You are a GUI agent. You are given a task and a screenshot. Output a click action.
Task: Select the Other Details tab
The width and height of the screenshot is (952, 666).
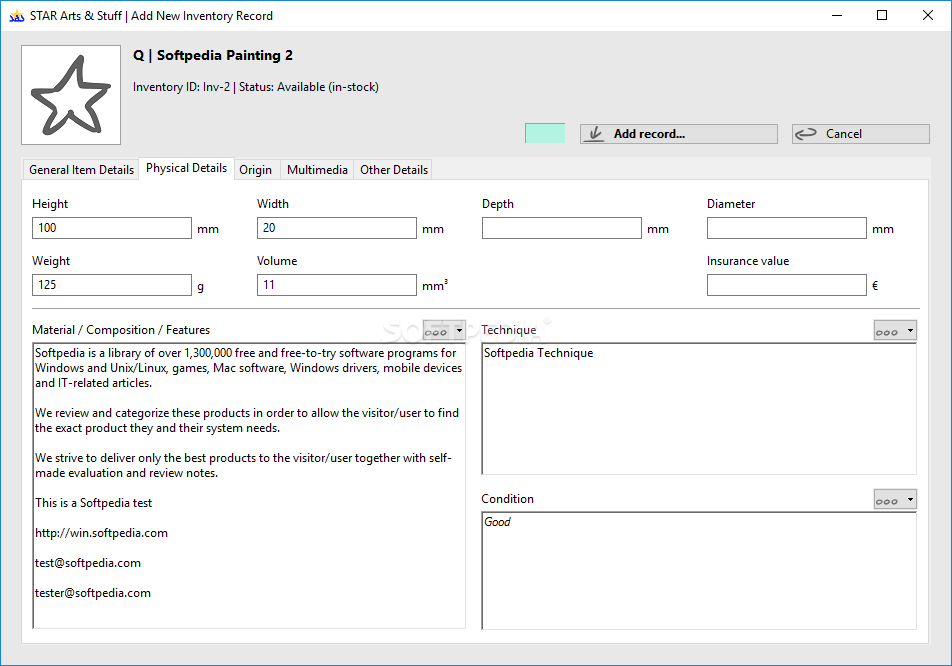(394, 170)
